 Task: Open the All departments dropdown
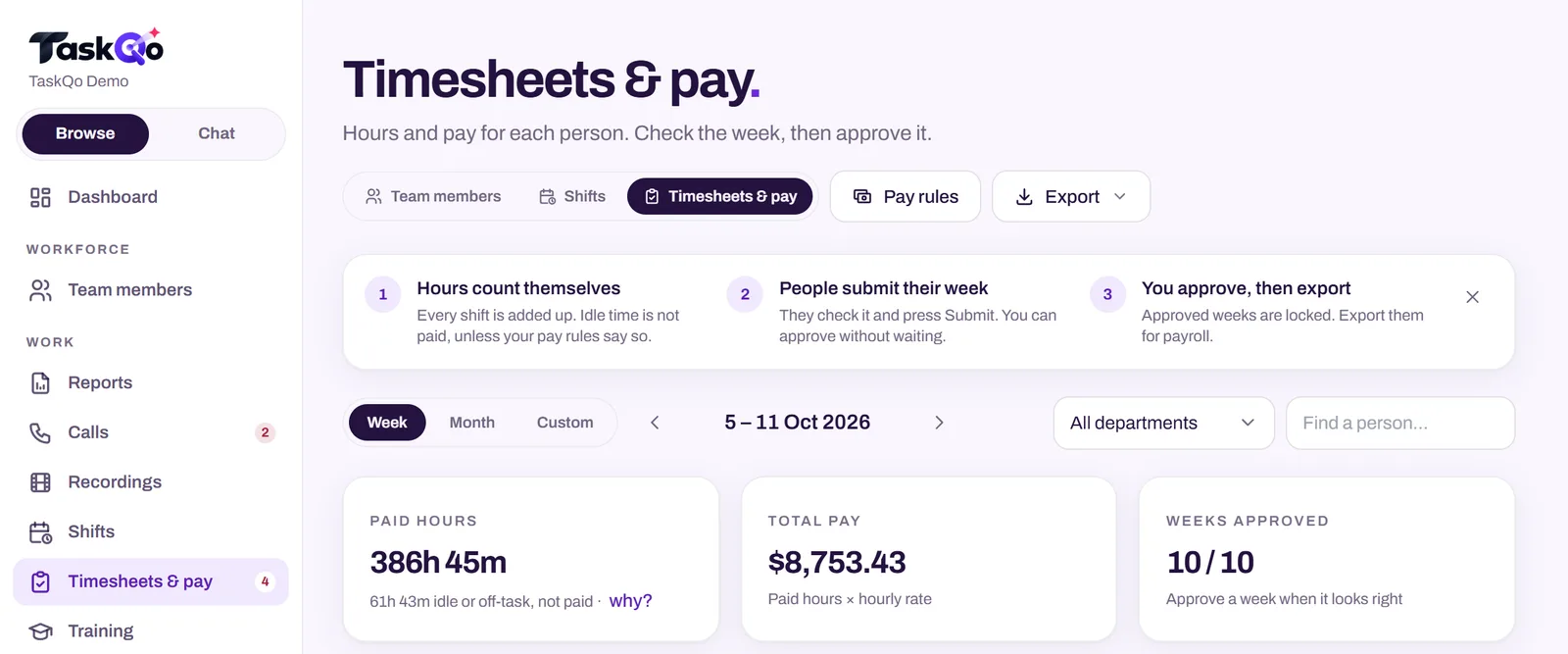click(1163, 424)
